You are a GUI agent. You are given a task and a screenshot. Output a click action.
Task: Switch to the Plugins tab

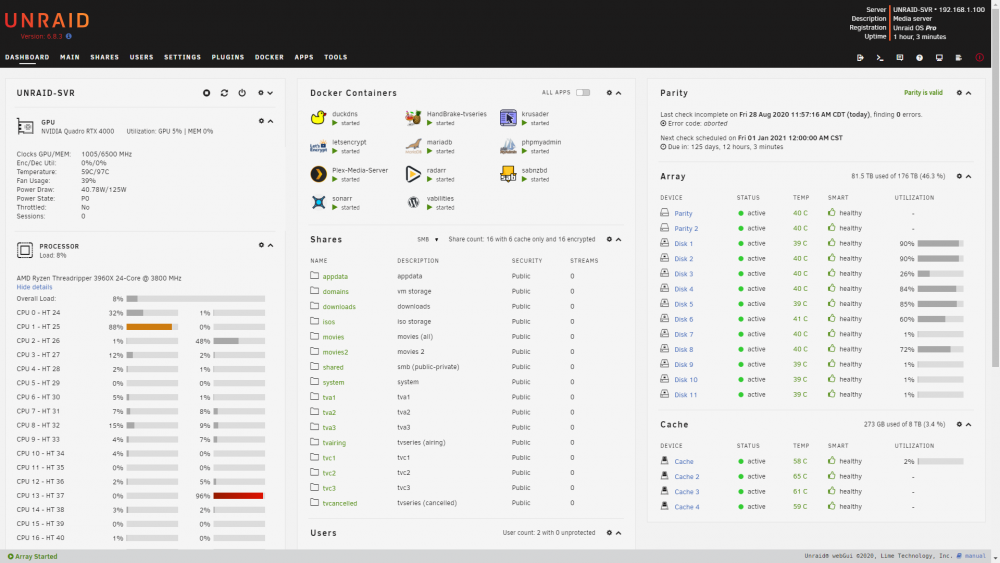[x=228, y=57]
